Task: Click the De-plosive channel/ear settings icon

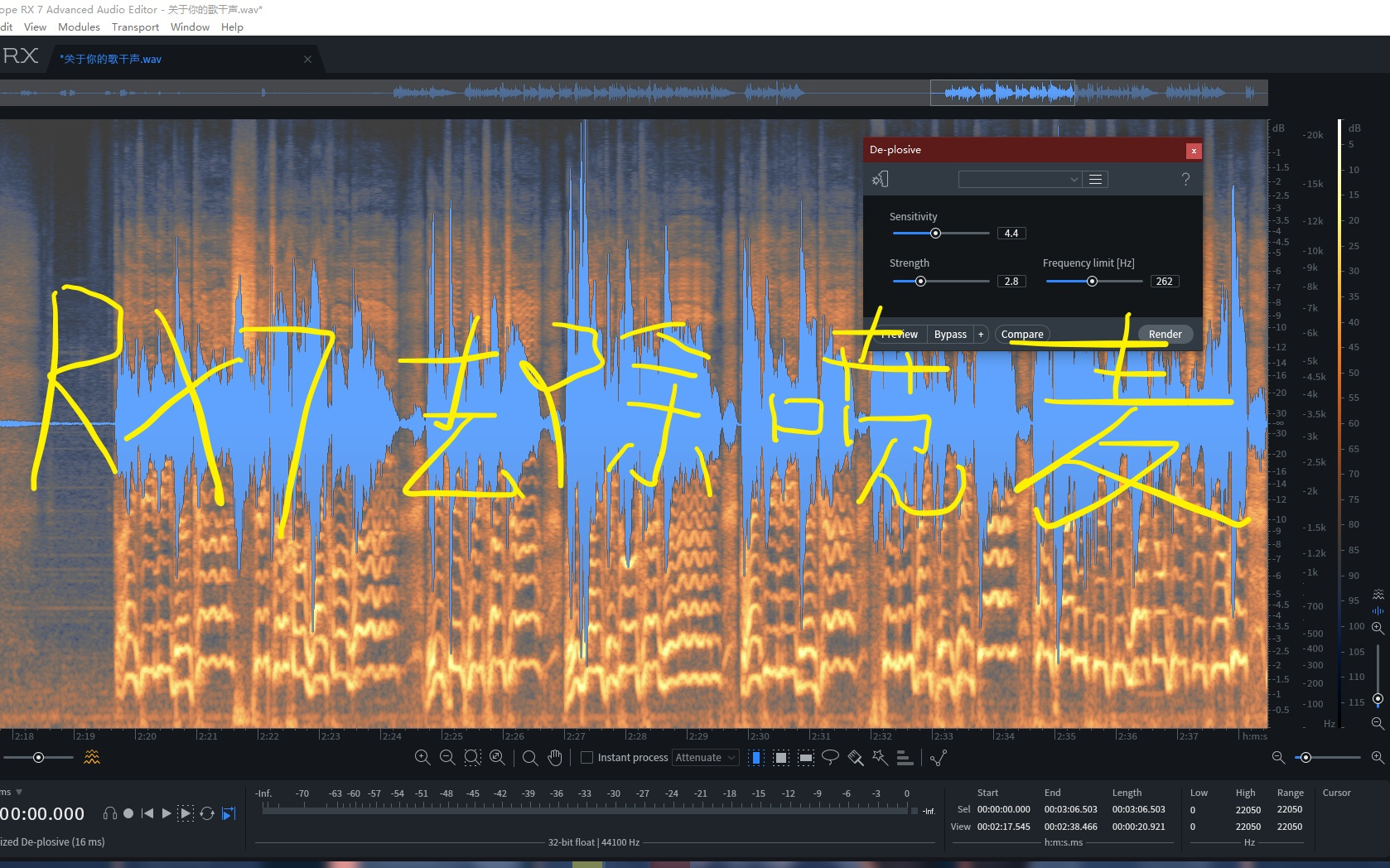Action: [880, 179]
